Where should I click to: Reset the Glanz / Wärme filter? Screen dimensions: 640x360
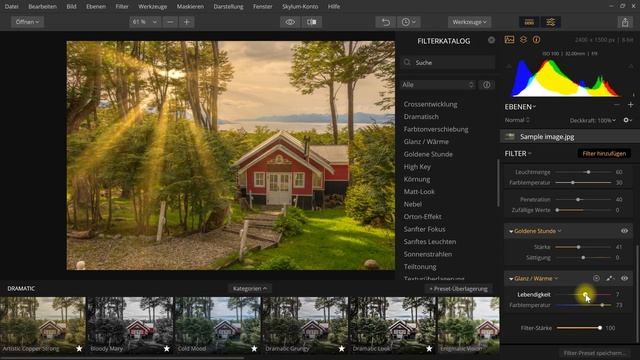[596, 278]
